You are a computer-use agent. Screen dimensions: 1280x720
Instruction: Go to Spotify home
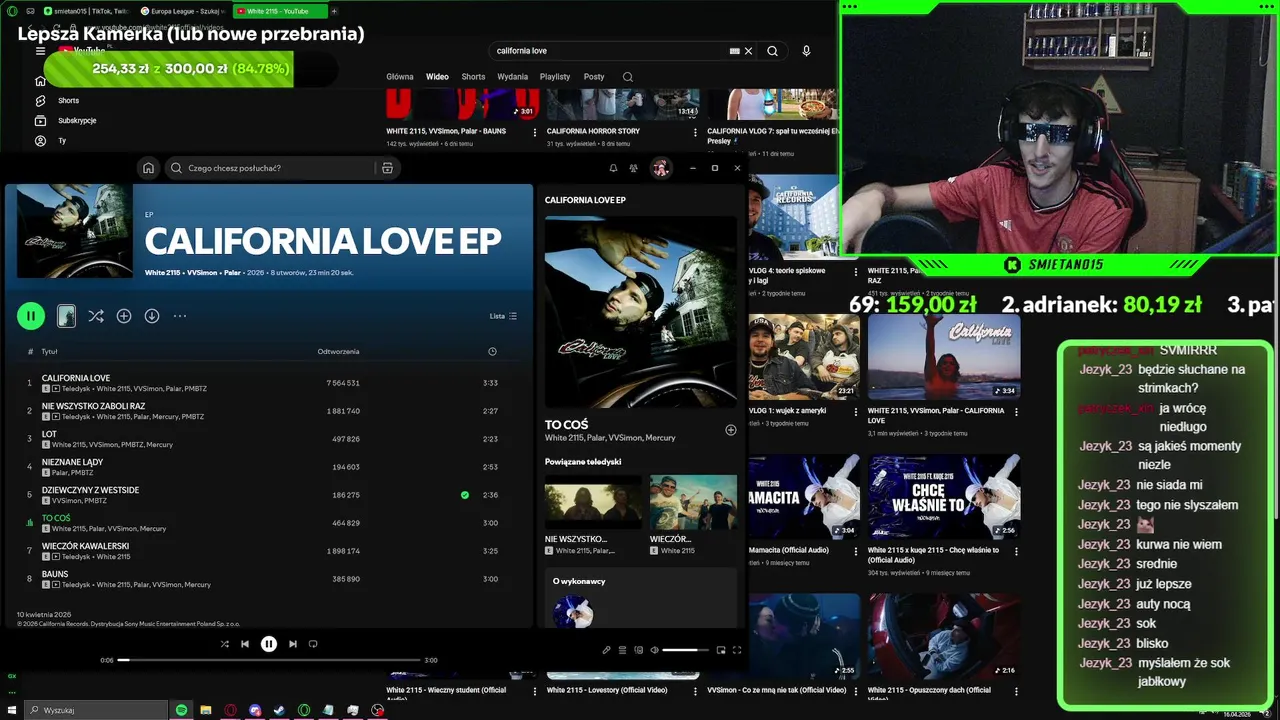coord(148,168)
